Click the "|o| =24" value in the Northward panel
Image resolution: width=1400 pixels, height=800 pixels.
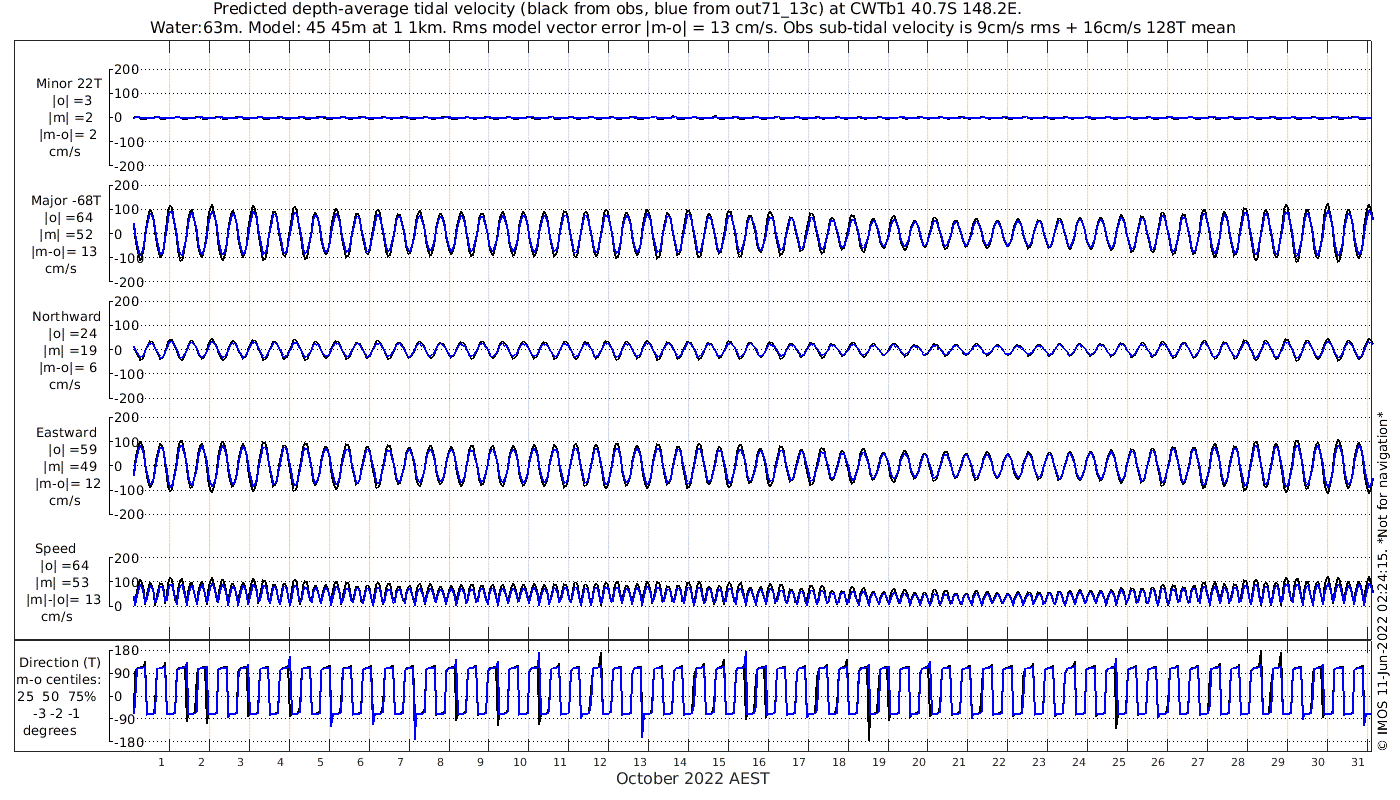(x=72, y=333)
